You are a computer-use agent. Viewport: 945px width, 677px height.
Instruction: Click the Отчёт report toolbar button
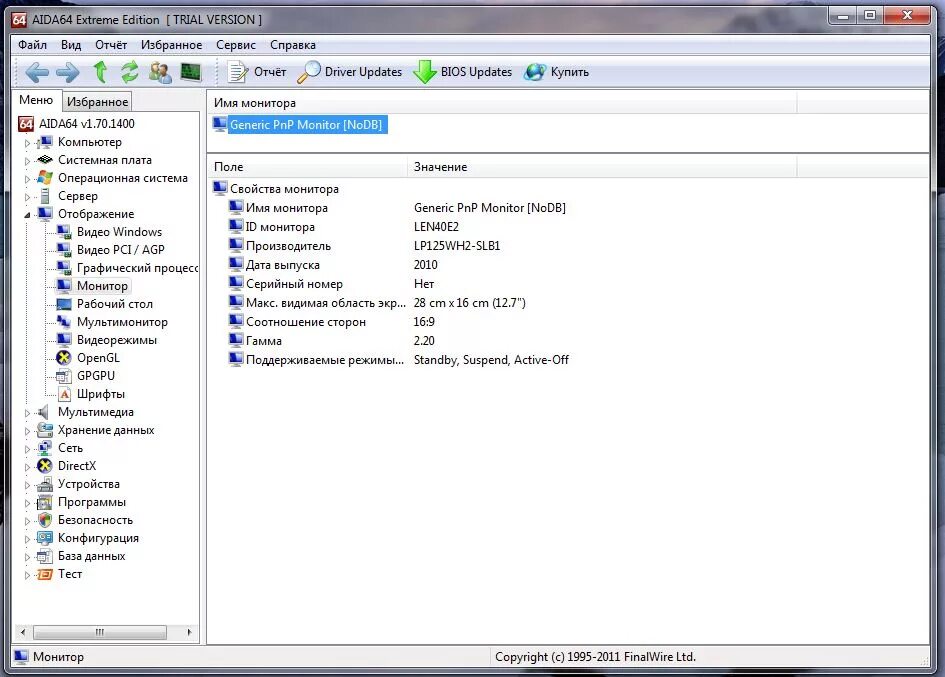[x=256, y=72]
